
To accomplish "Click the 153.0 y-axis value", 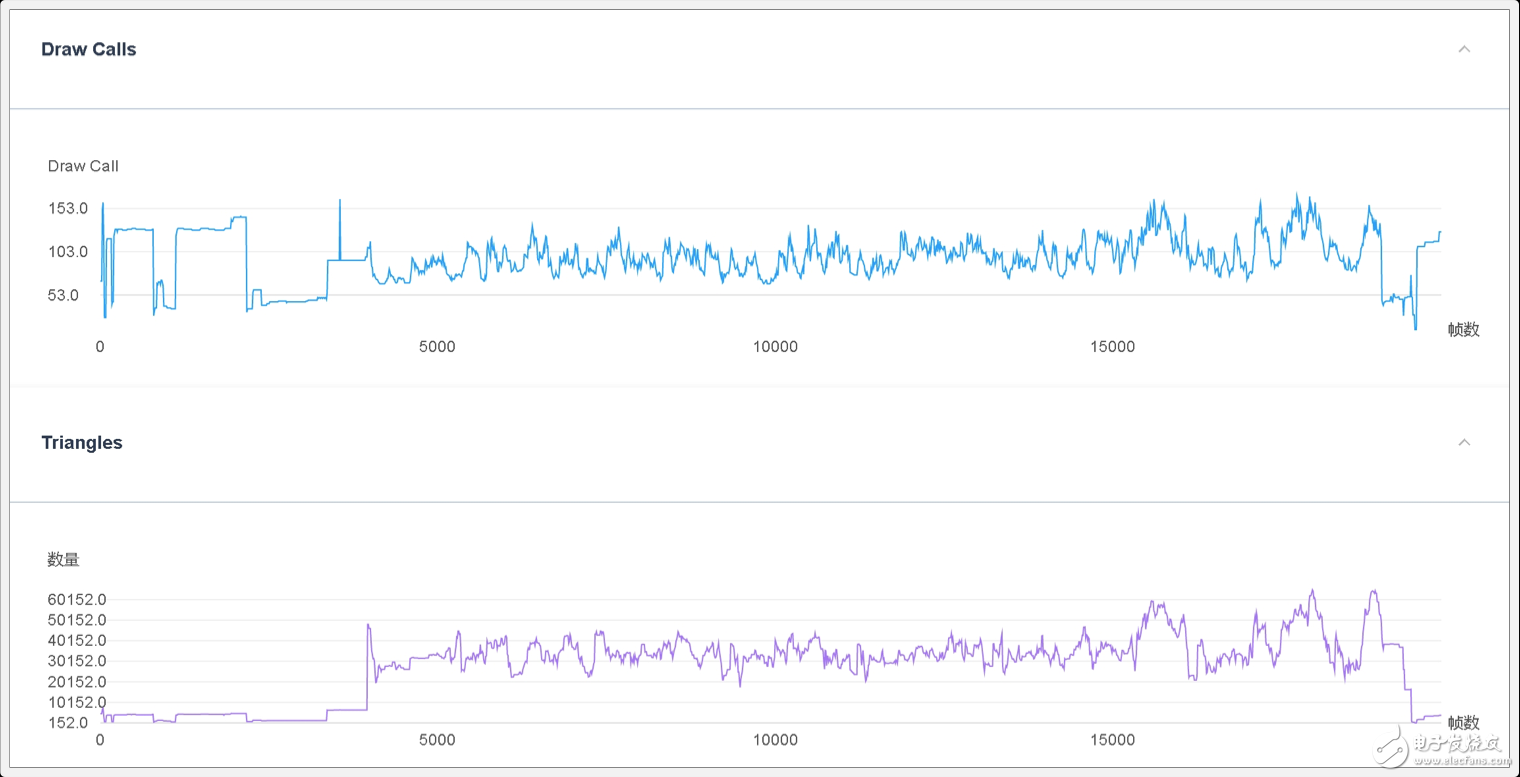I will [69, 208].
